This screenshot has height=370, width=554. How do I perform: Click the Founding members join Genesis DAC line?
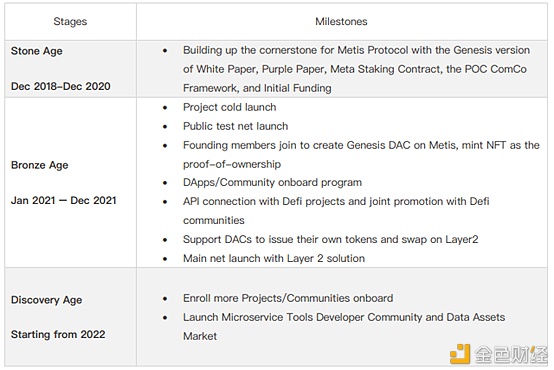click(361, 145)
